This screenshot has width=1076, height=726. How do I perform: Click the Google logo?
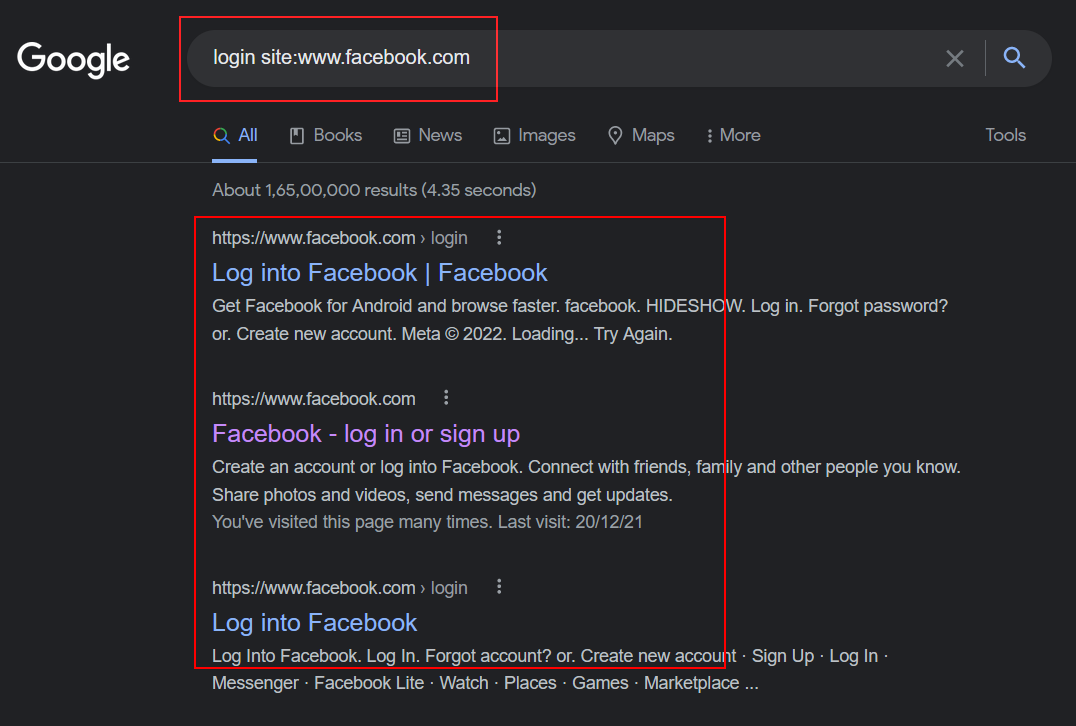point(73,60)
